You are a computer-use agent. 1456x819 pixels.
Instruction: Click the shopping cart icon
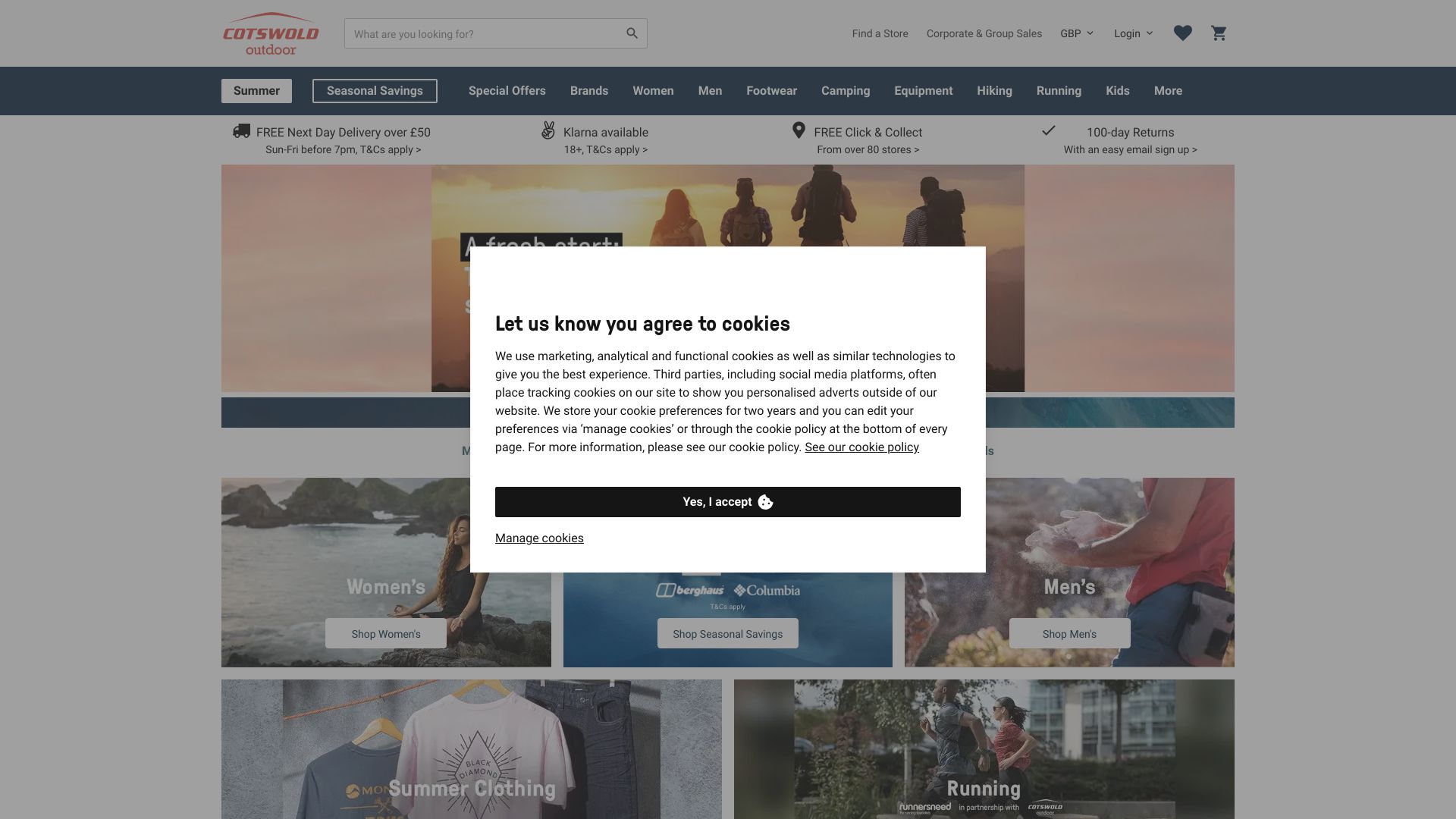1220,33
